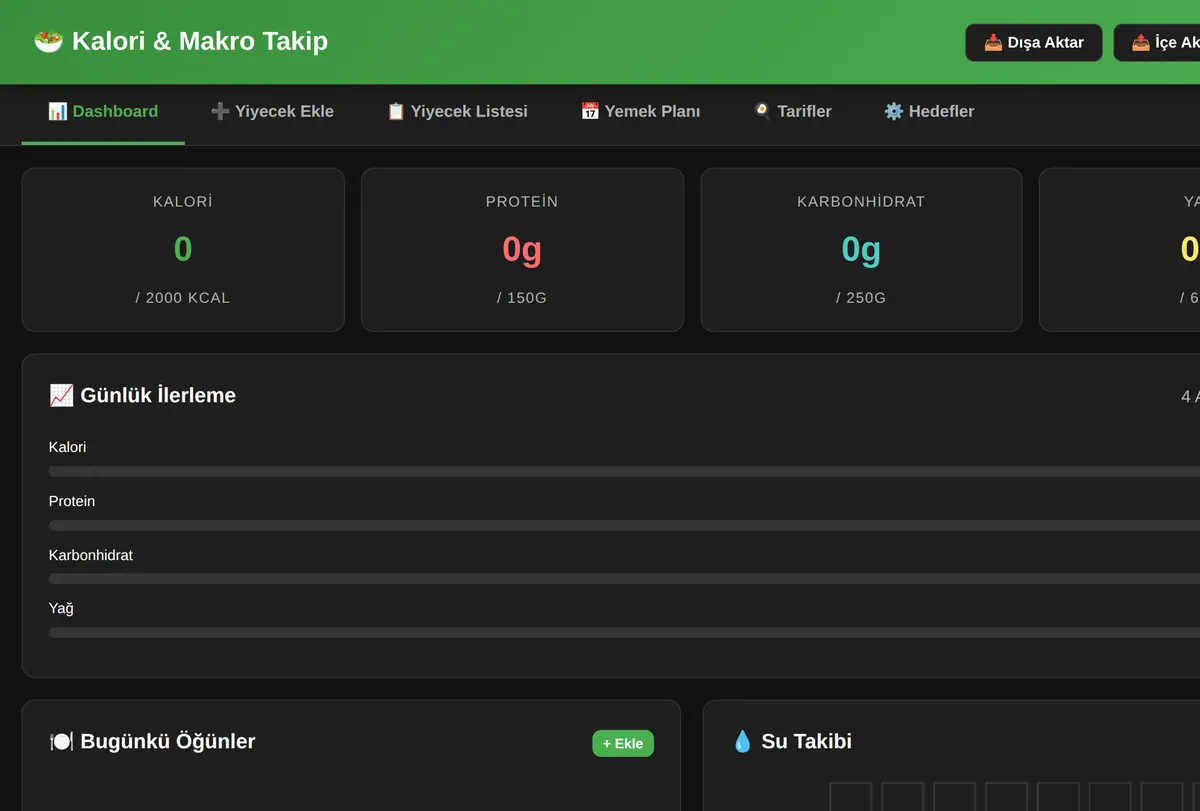Click the water drop icon beside Su Takibi
Screen dimensions: 1200x811
click(742, 741)
